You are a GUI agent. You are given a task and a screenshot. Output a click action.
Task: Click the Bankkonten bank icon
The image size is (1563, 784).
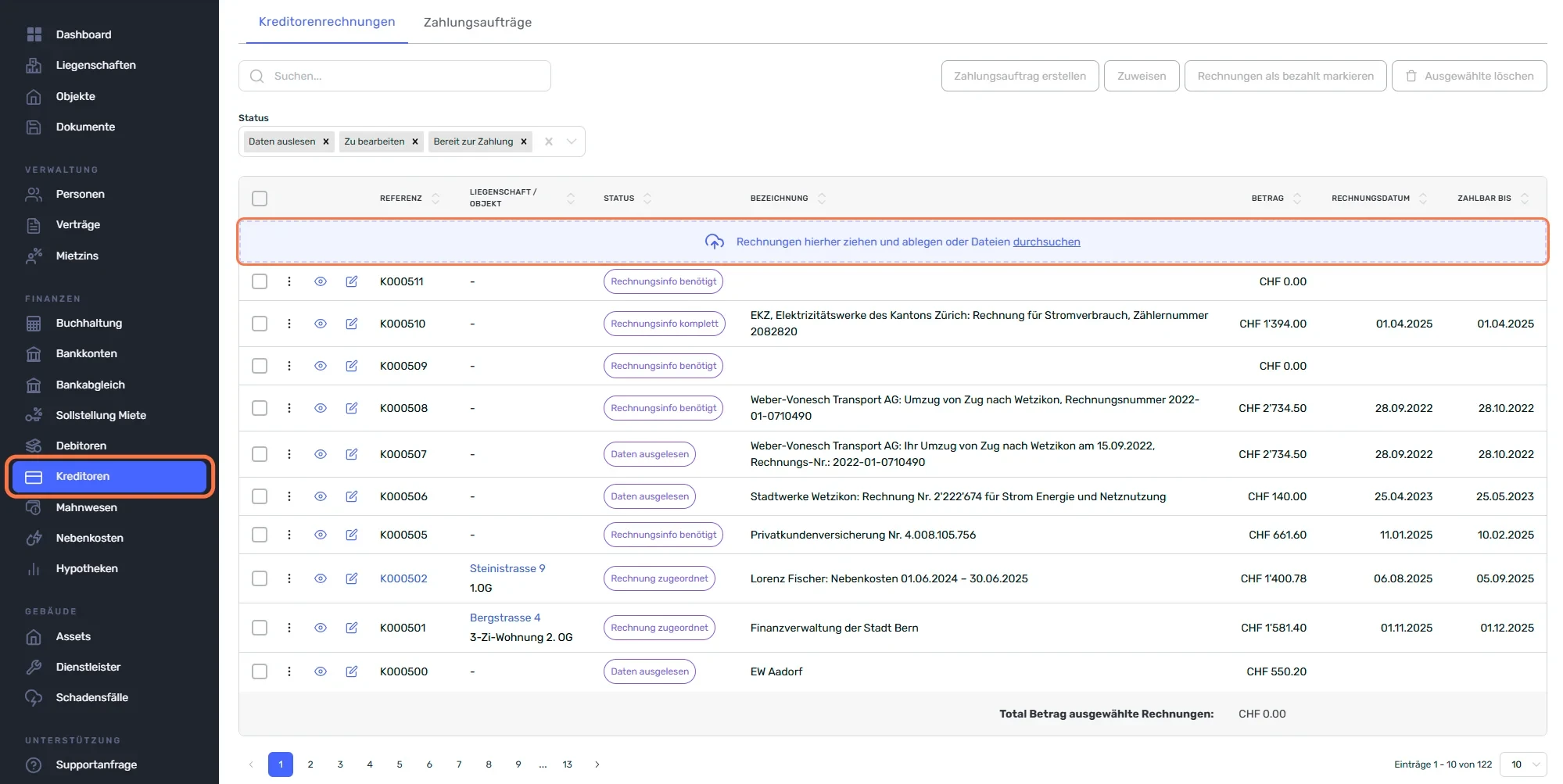pyautogui.click(x=34, y=353)
